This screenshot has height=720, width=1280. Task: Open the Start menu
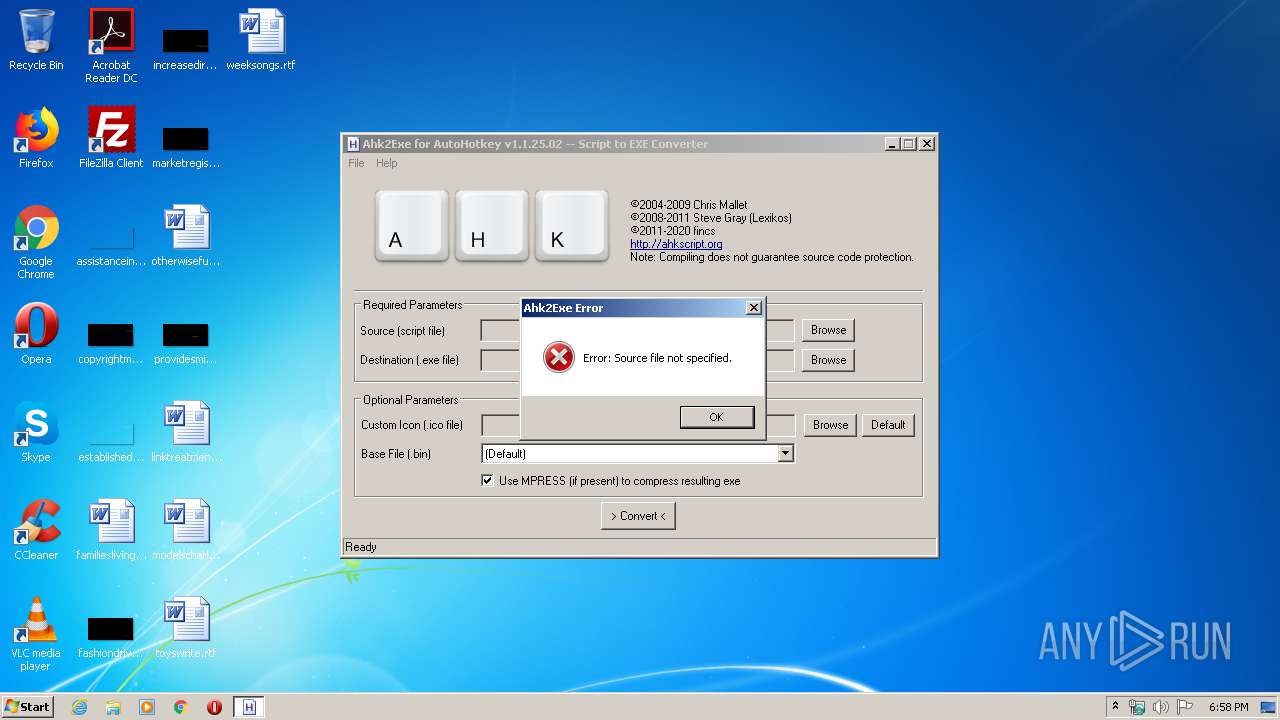click(x=28, y=707)
